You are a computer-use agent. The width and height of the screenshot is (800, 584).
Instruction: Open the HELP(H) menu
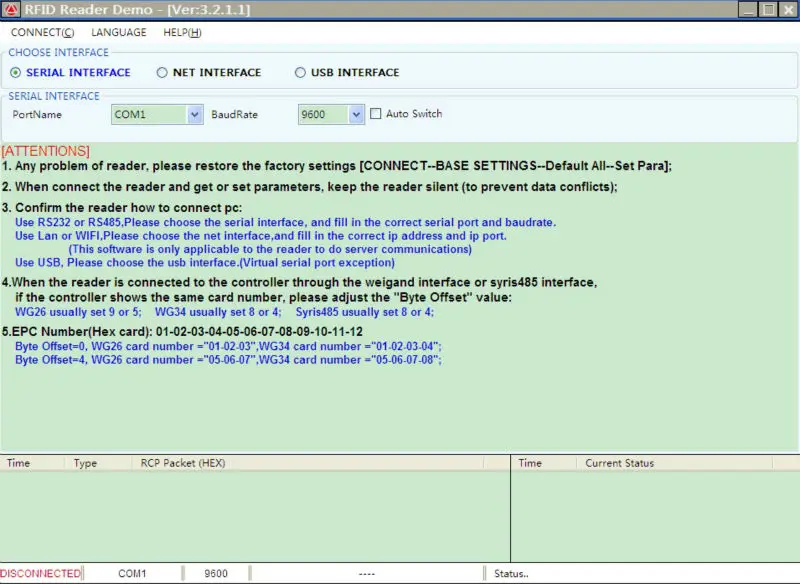click(182, 33)
